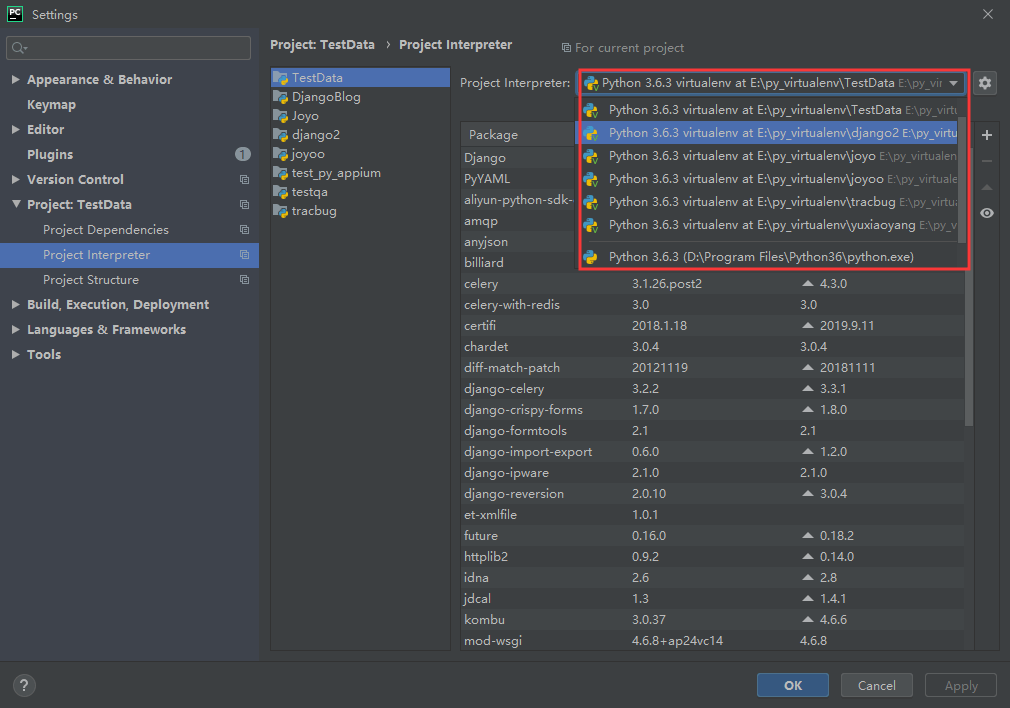Select the django-crispy-forms package row
This screenshot has width=1010, height=708.
tap(712, 410)
